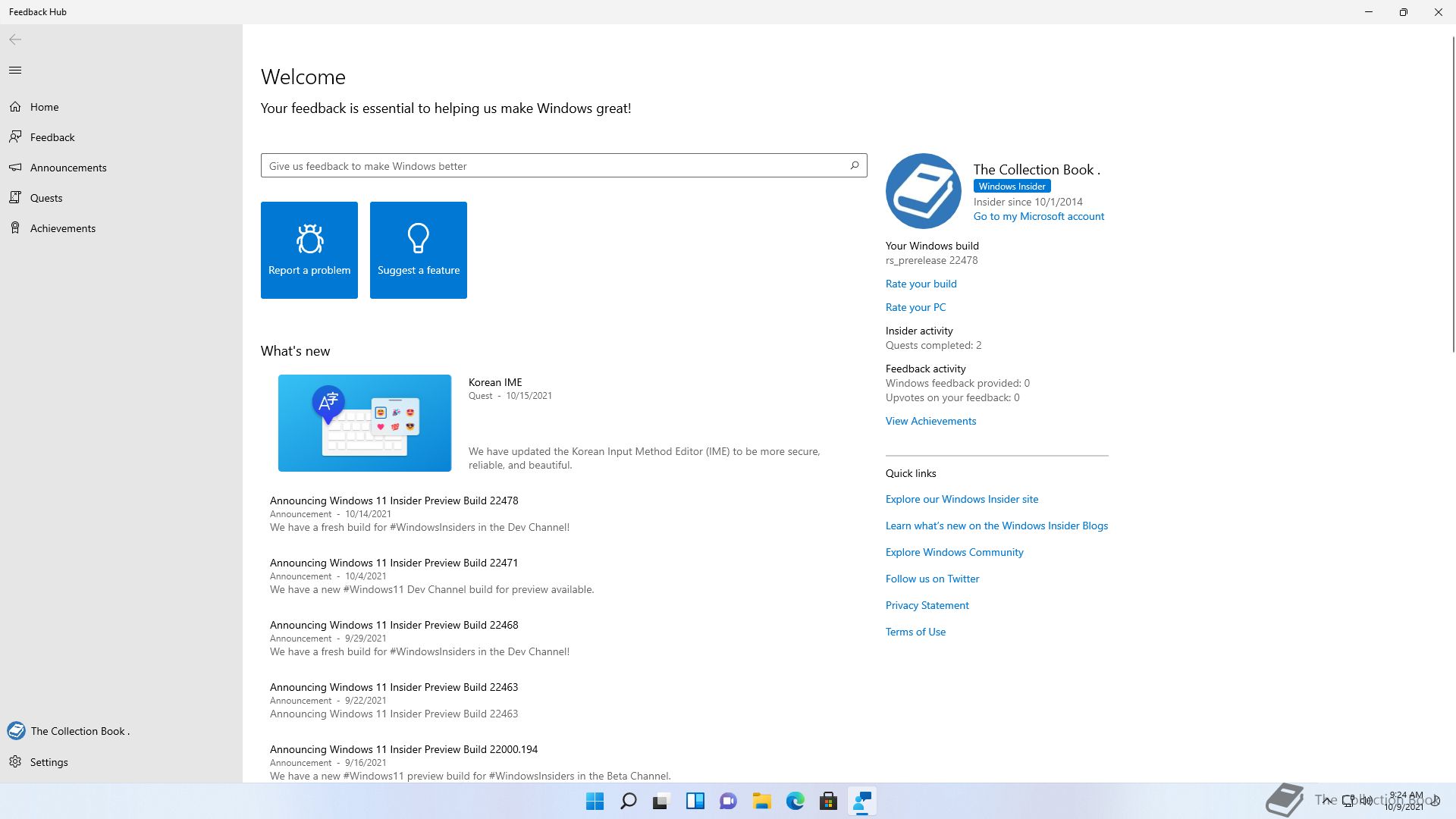Click the Home house icon in sidebar

[15, 107]
